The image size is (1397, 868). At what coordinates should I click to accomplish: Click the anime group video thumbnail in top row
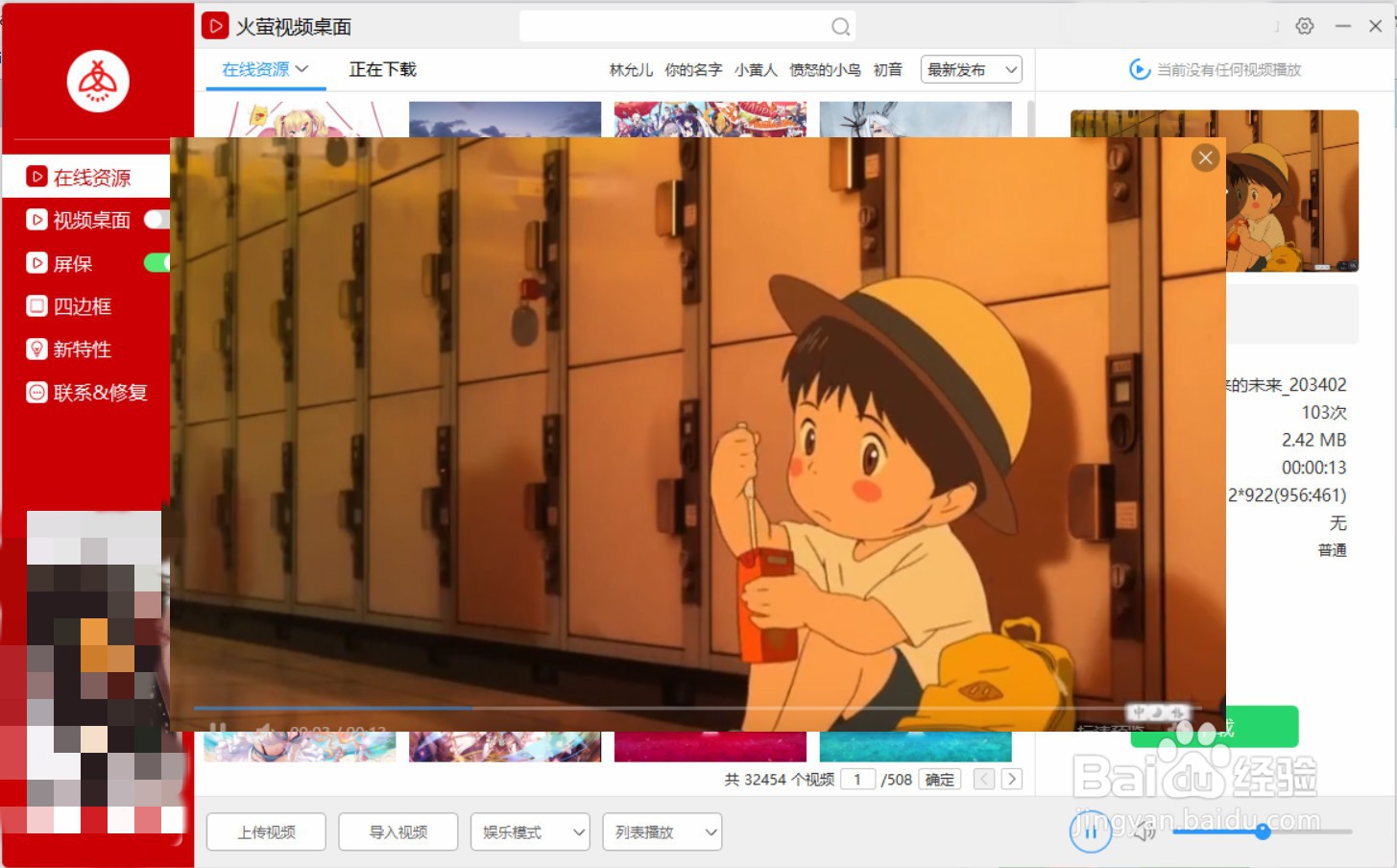[x=711, y=119]
